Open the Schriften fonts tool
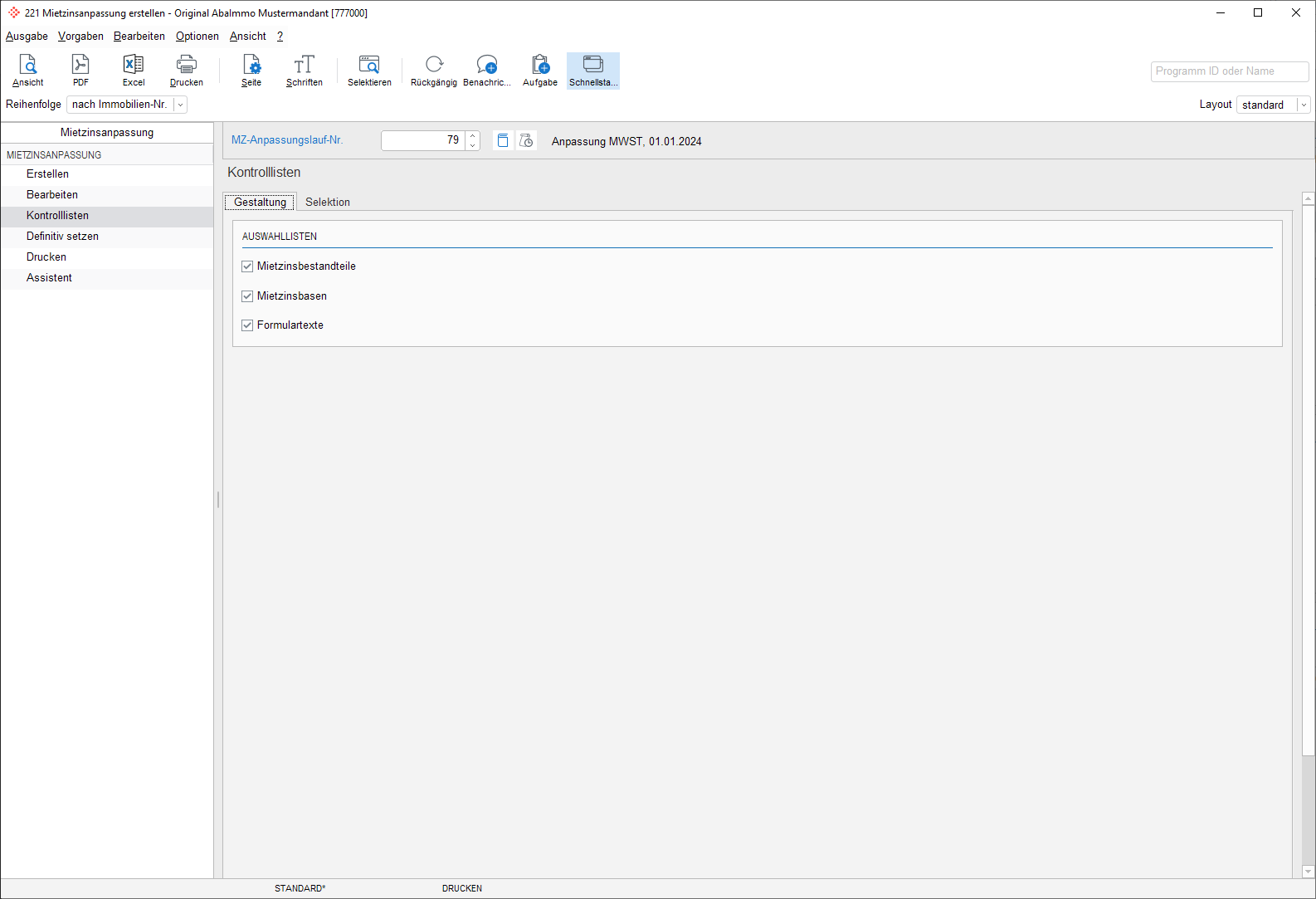The image size is (1316, 899). 305,71
